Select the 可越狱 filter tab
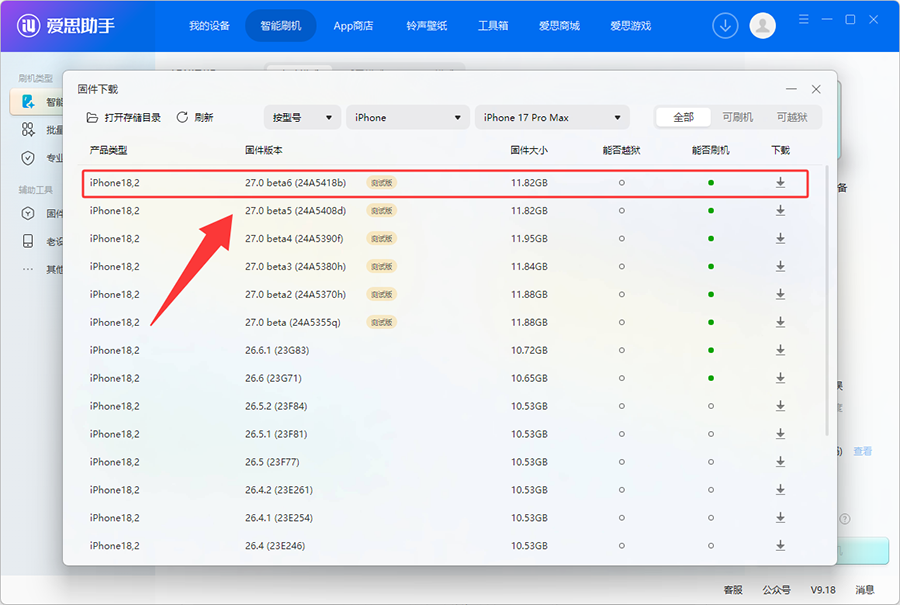The image size is (900, 605). coord(792,118)
